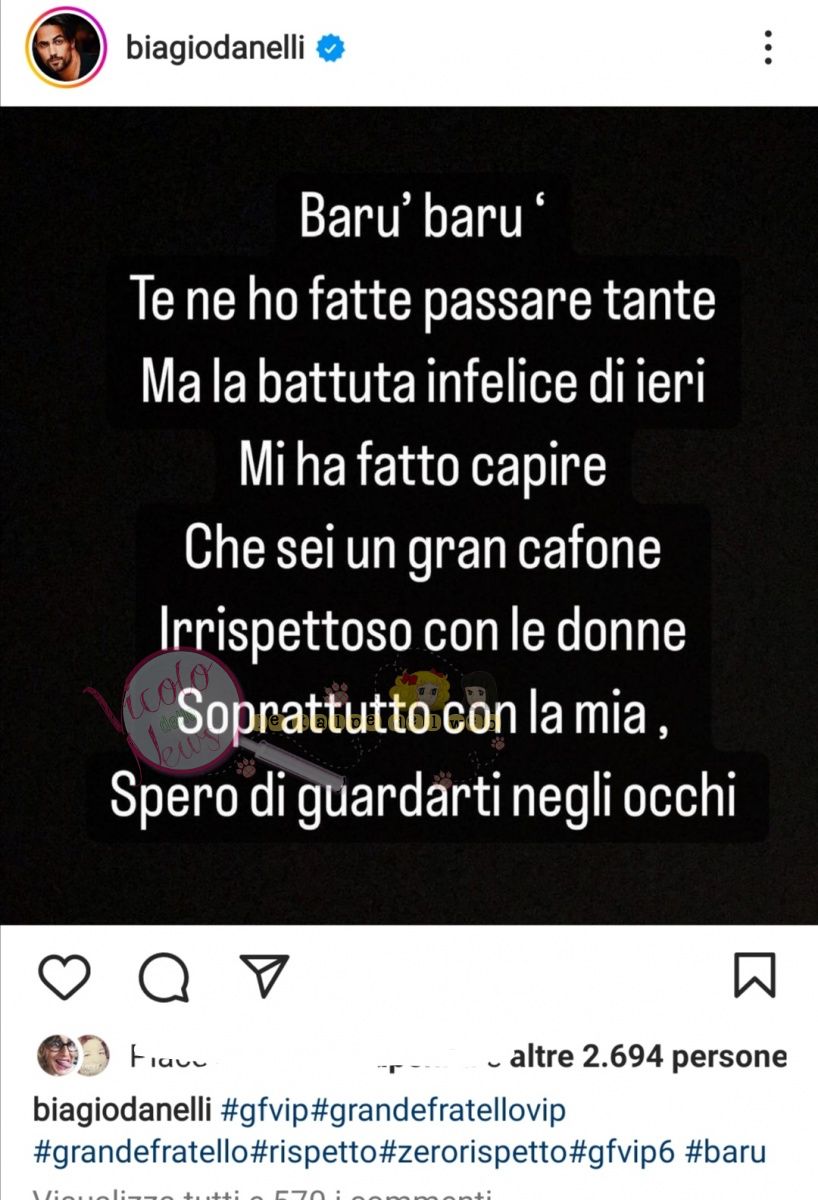The image size is (818, 1200).
Task: Open the #grandefratello hashtag
Action: tap(139, 1150)
